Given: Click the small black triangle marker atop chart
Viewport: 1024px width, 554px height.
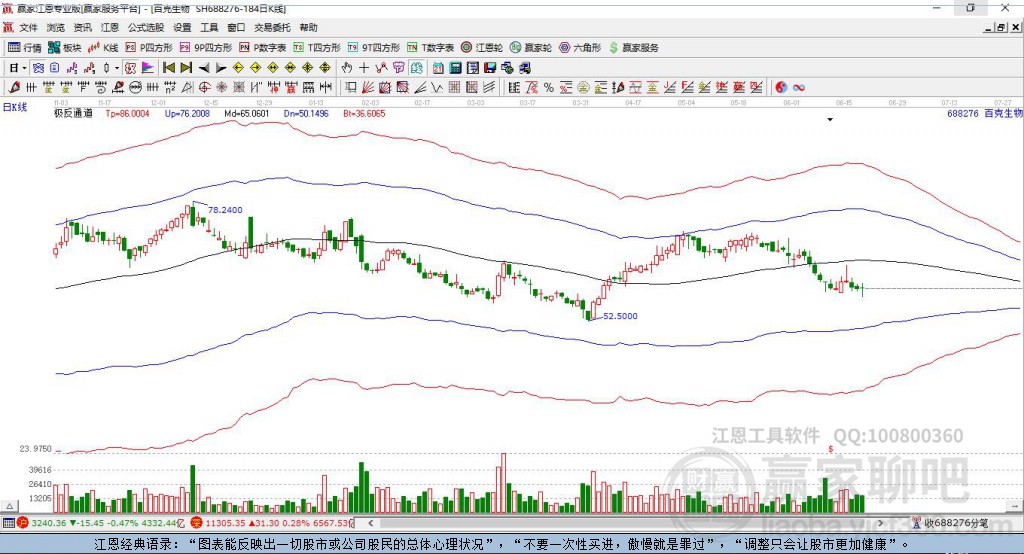Looking at the screenshot, I should coord(830,120).
